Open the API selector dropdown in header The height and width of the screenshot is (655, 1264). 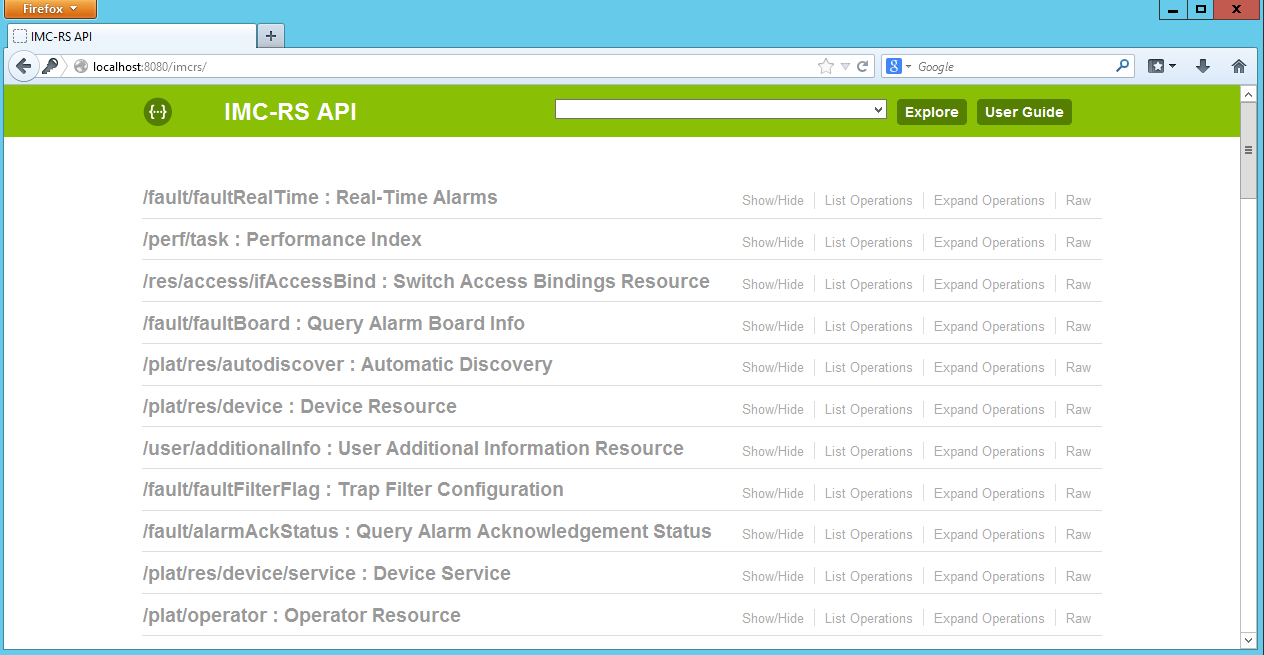pos(720,110)
